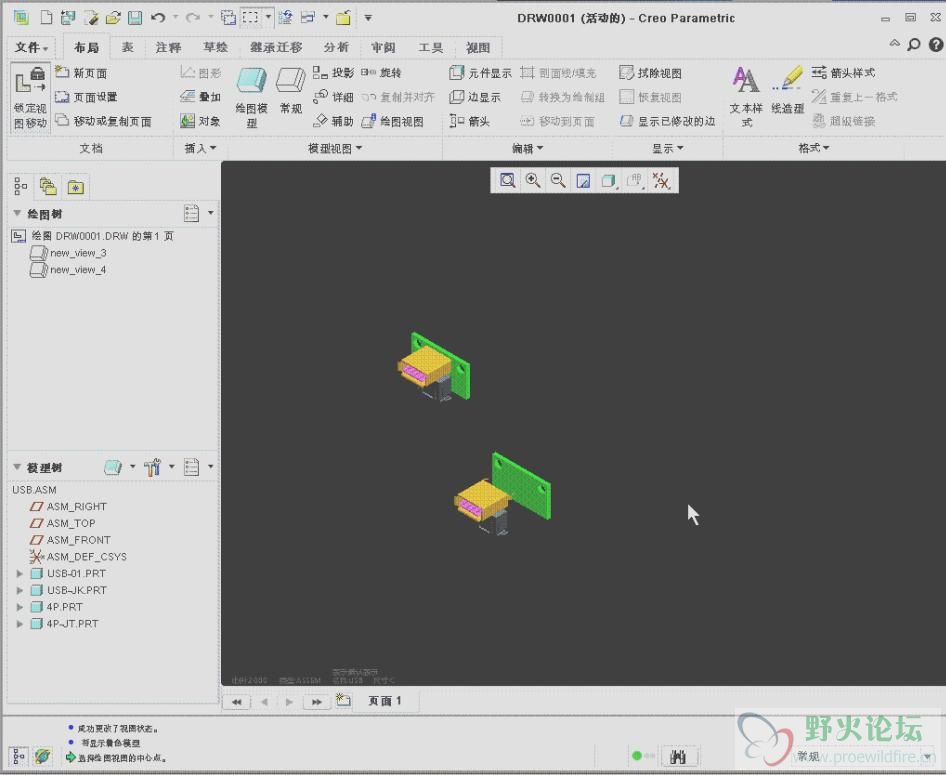
Task: Expand 编辑 edit group dropdown
Action: pos(527,148)
